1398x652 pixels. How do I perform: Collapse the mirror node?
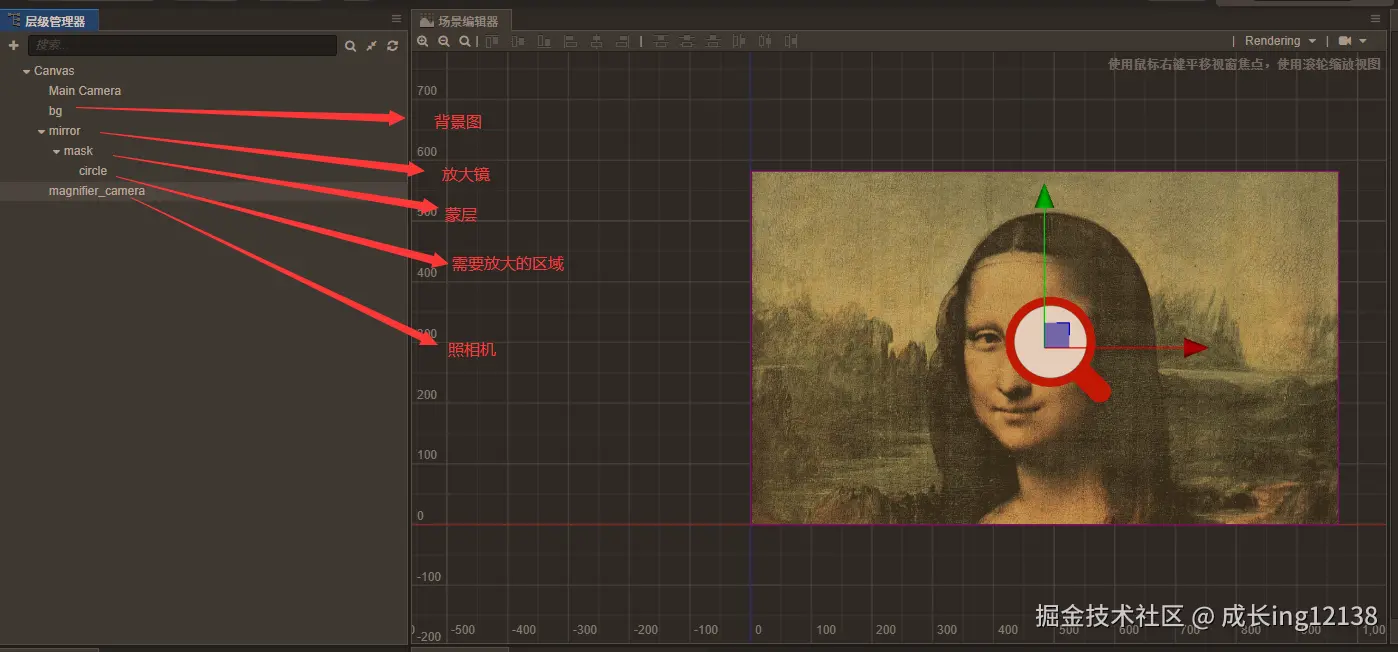pos(41,132)
